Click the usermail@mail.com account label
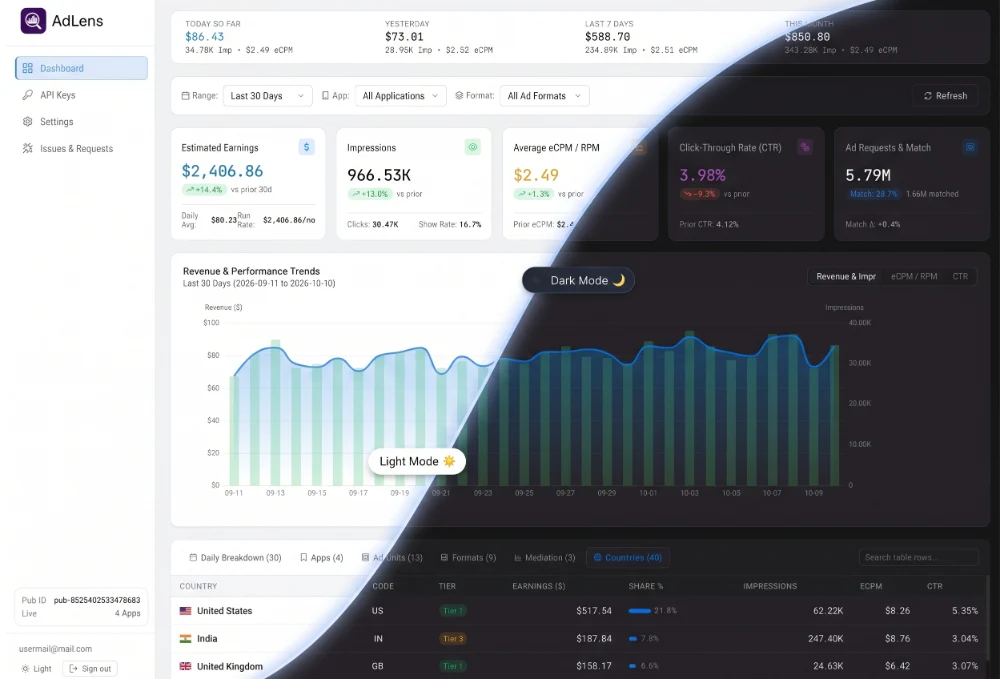 point(55,649)
